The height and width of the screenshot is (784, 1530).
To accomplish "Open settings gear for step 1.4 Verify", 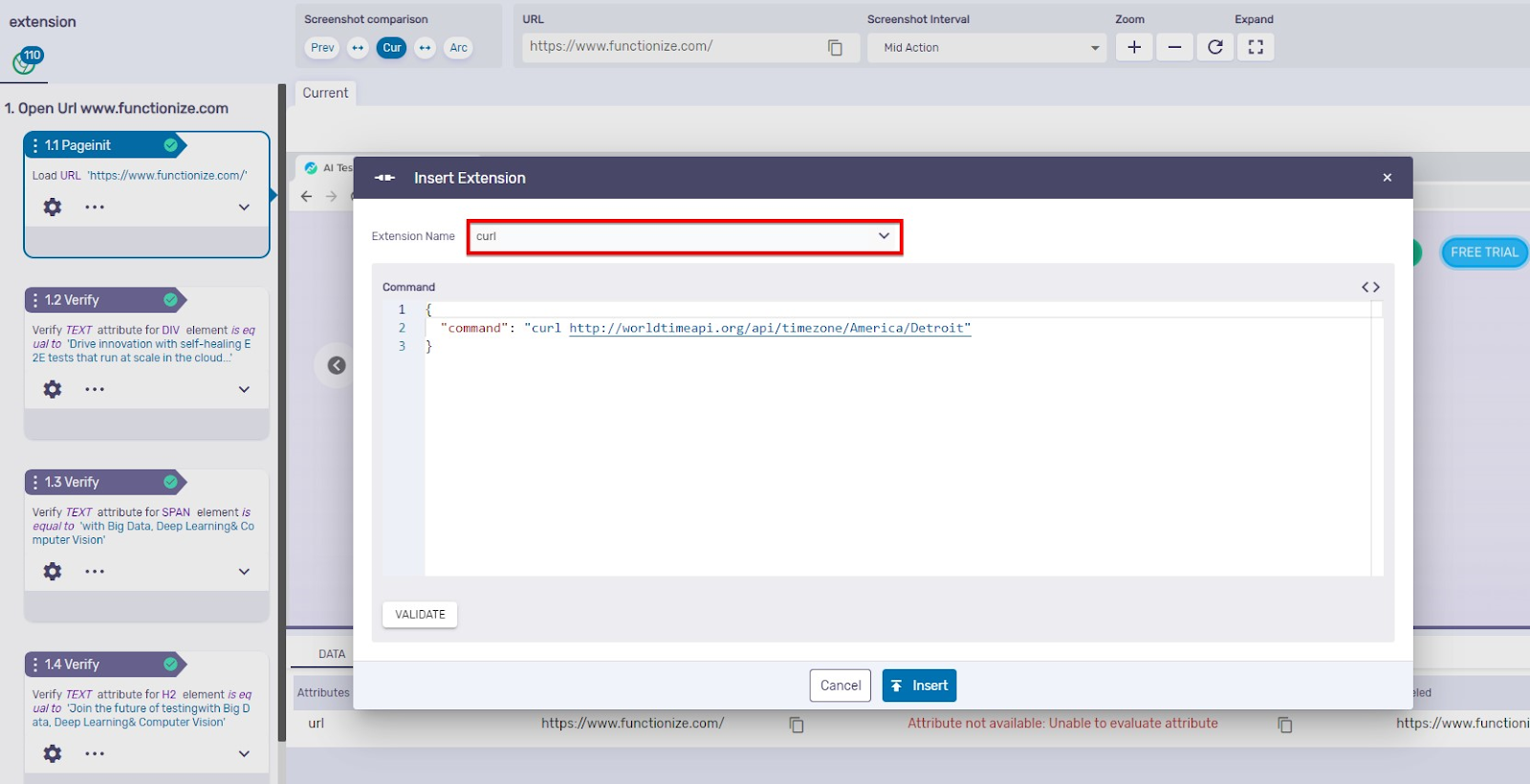I will (53, 753).
